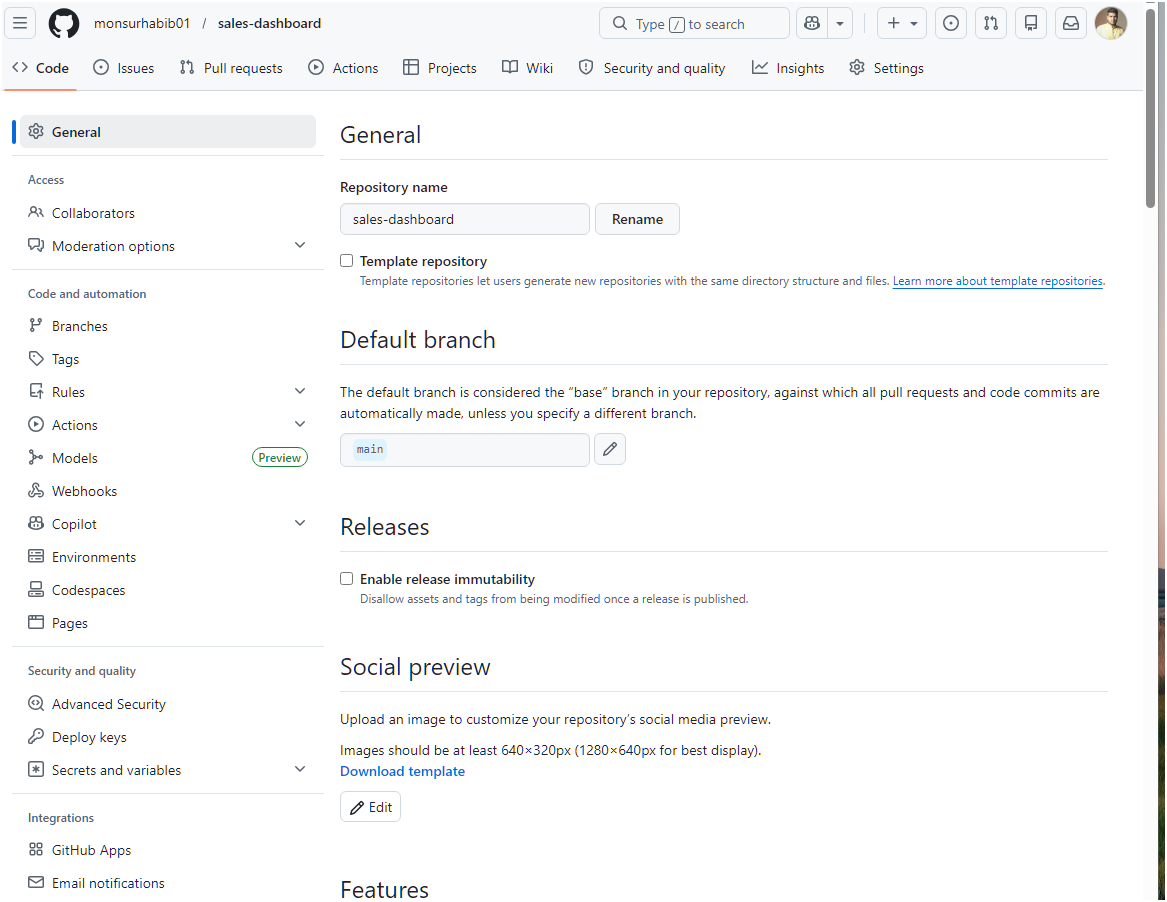Switch to the Pull requests tab

[231, 68]
